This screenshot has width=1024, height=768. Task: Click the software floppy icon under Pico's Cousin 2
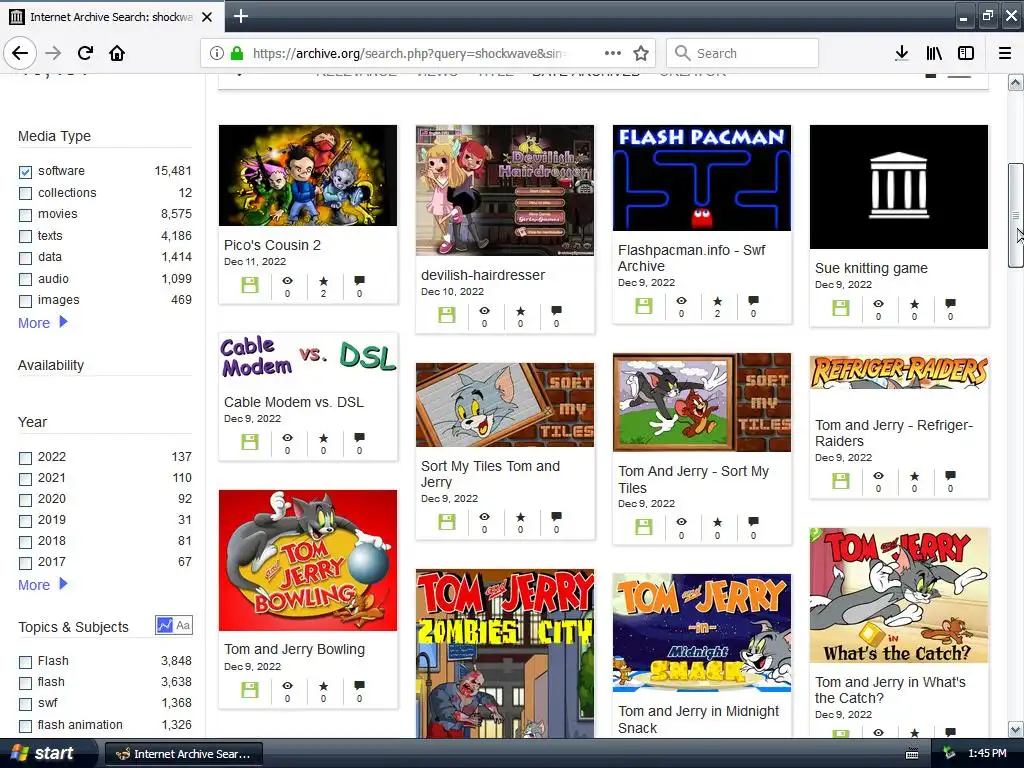[x=249, y=285]
